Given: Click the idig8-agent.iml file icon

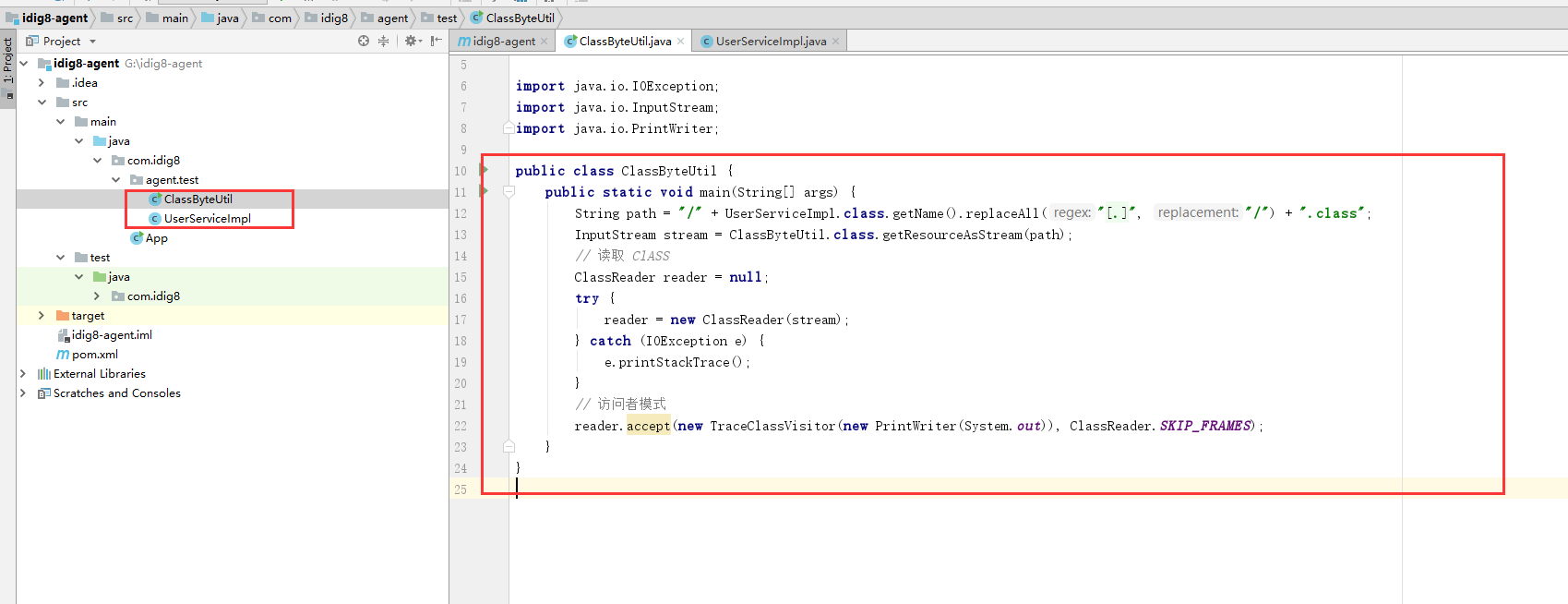Looking at the screenshot, I should (x=63, y=335).
